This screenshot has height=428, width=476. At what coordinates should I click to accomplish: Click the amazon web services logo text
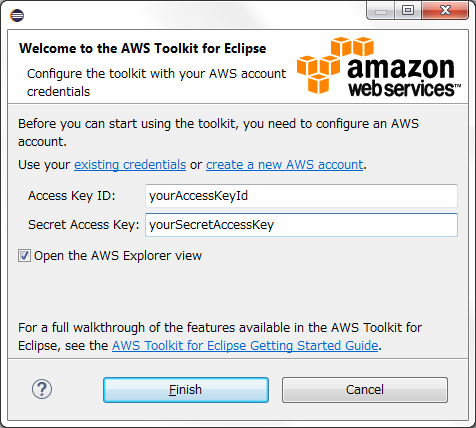point(404,78)
